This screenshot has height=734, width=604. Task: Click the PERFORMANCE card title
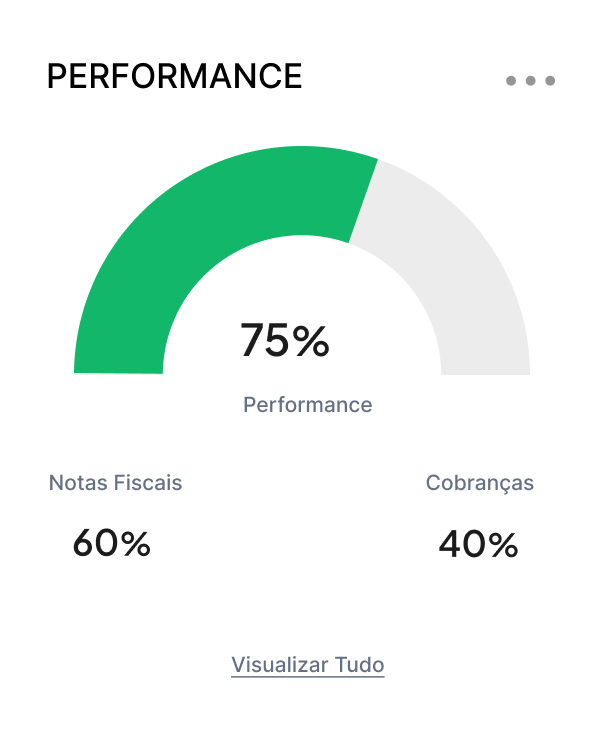pos(174,76)
